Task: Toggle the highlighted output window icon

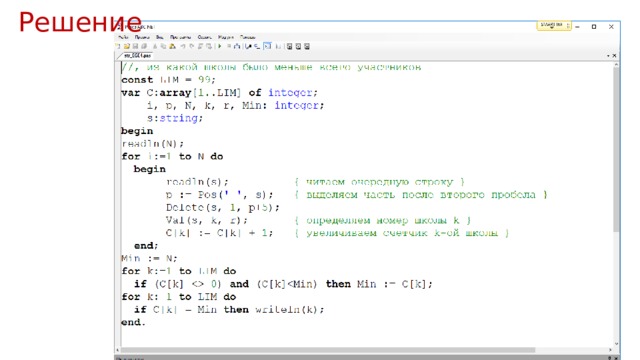Action: tap(267, 46)
